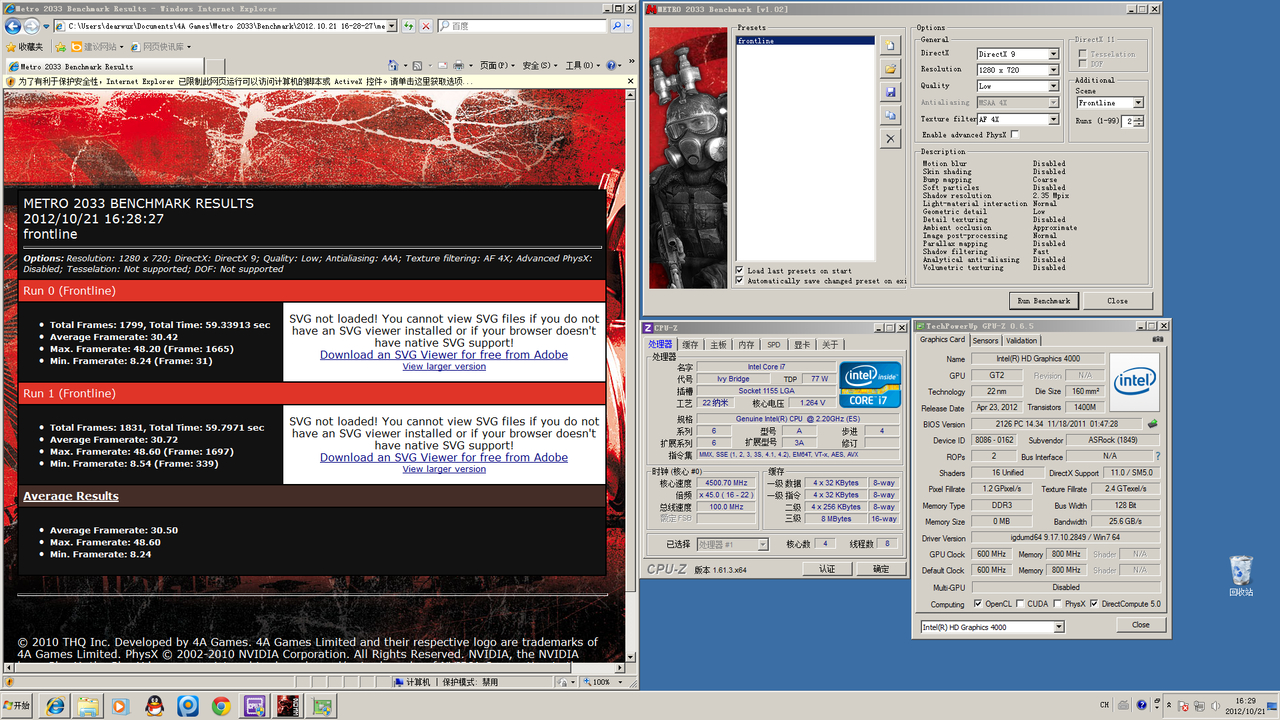Image resolution: width=1280 pixels, height=720 pixels.
Task: Open the Recycle Bin on desktop
Action: [x=1241, y=576]
